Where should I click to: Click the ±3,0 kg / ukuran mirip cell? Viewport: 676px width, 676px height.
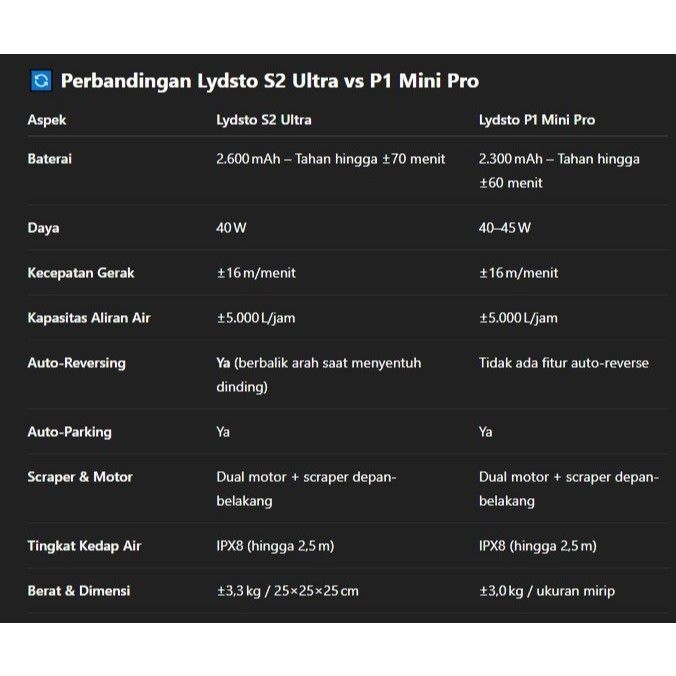point(547,590)
